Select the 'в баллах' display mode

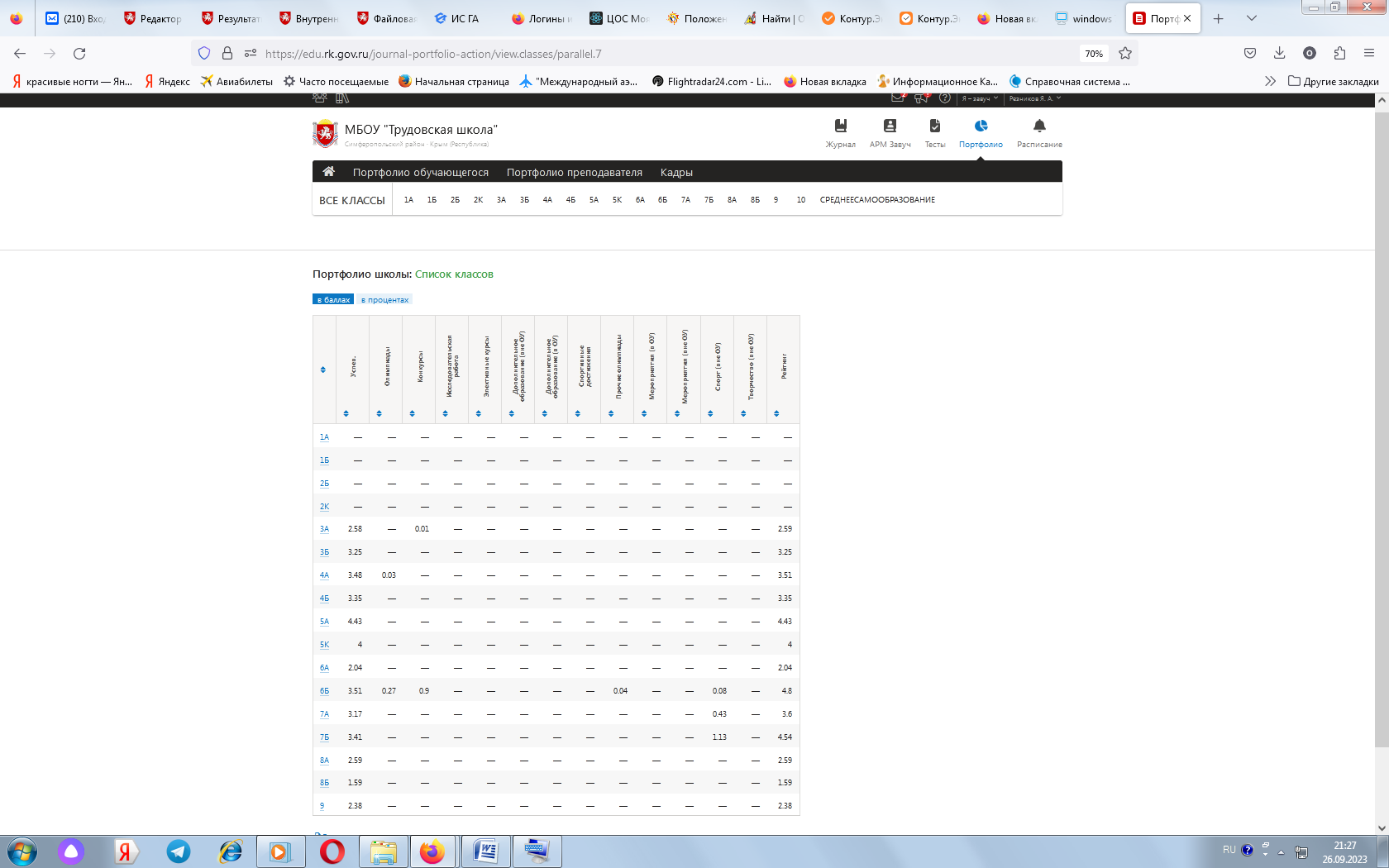(333, 300)
